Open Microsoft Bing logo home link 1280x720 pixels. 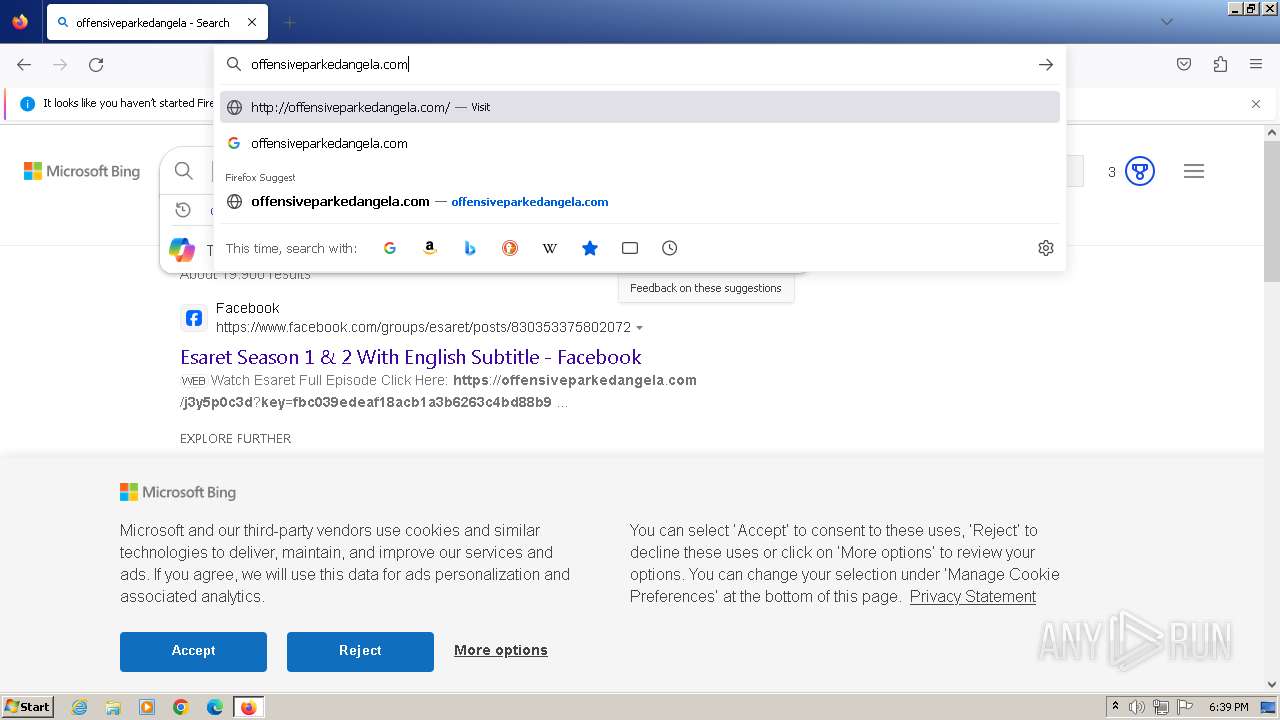[x=82, y=171]
